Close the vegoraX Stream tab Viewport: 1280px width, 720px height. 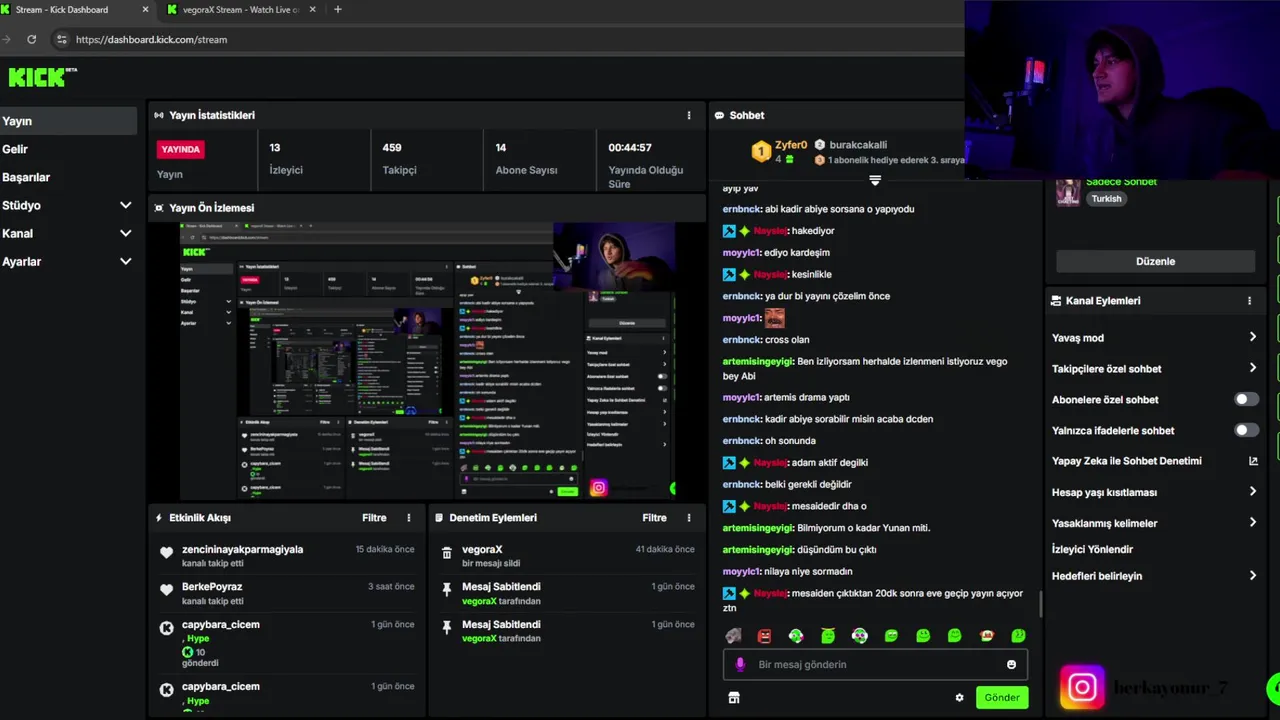312,10
